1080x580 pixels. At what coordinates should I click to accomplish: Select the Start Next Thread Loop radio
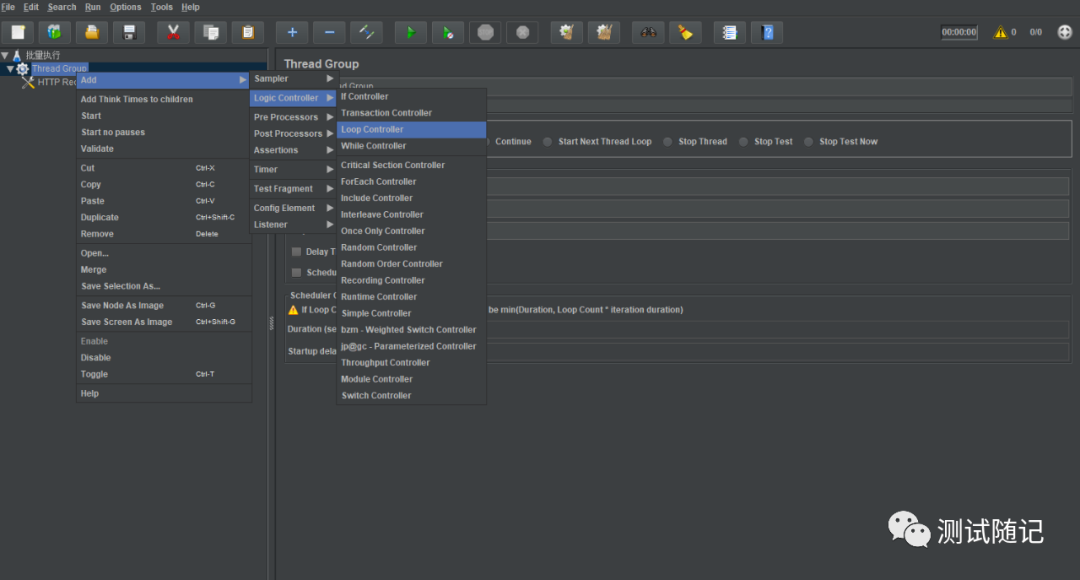coord(547,142)
